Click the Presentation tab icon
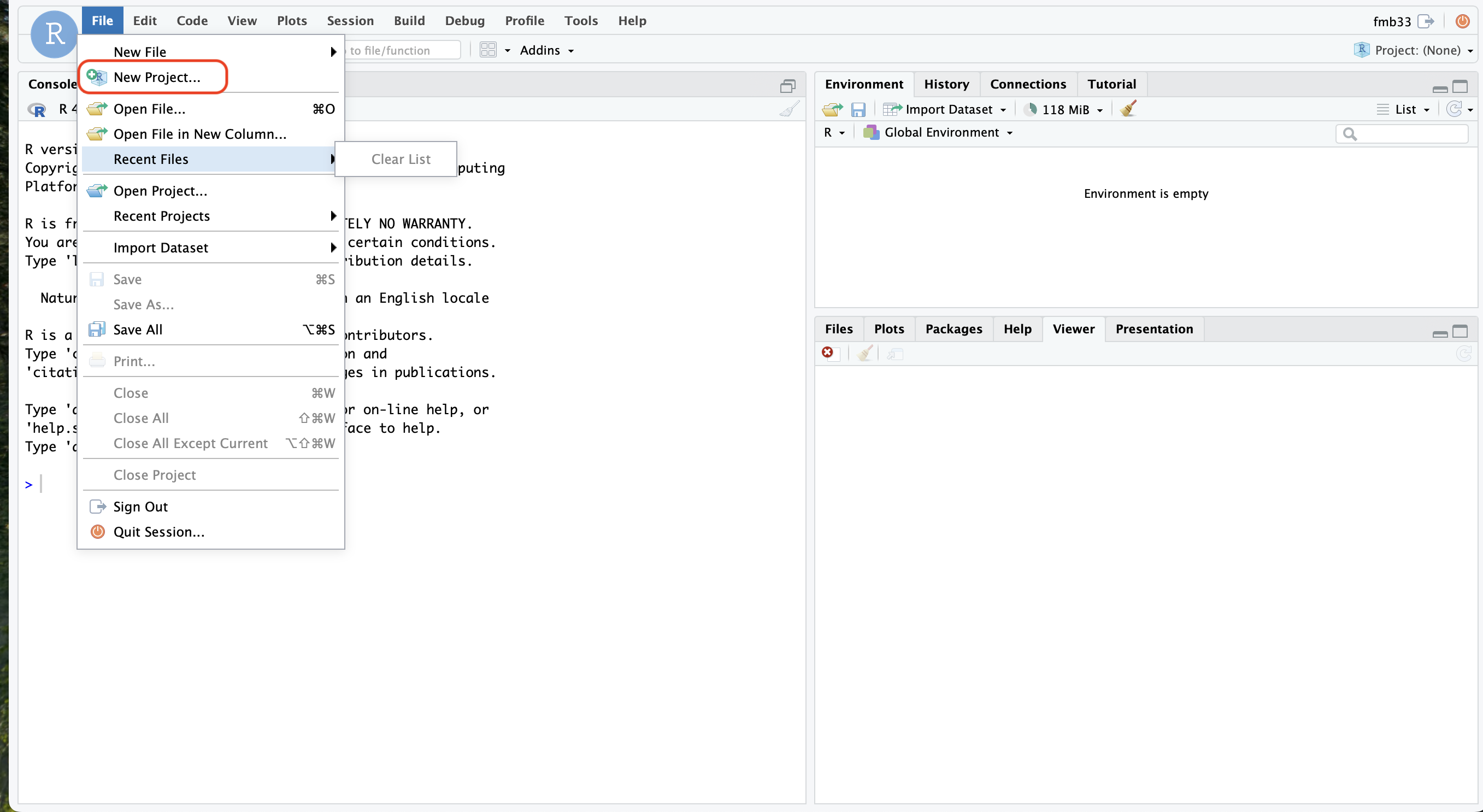Image resolution: width=1483 pixels, height=812 pixels. (1153, 329)
